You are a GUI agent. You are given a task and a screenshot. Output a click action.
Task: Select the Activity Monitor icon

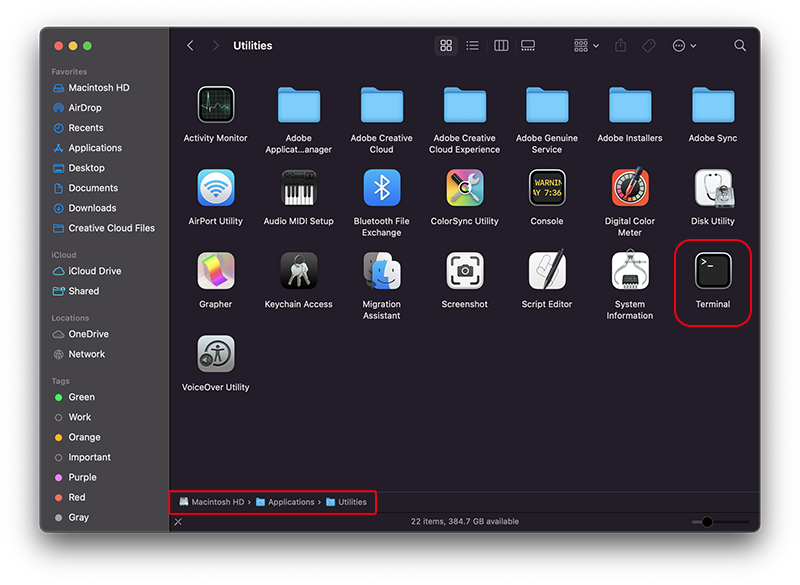point(216,105)
